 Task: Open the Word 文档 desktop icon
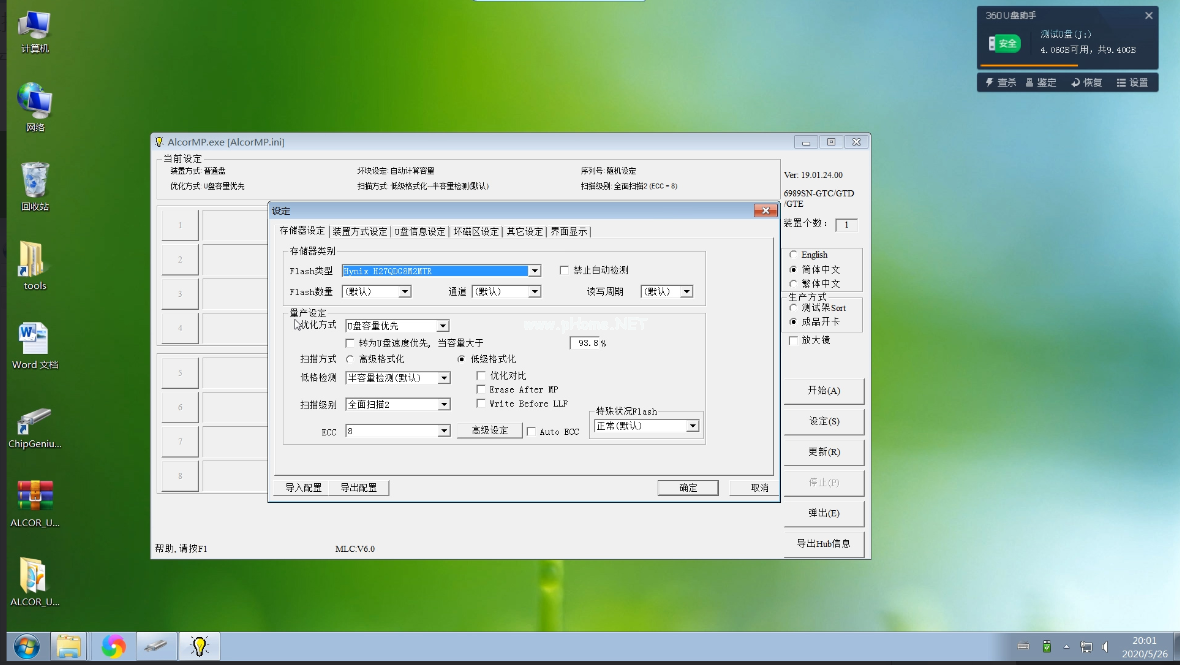click(34, 339)
